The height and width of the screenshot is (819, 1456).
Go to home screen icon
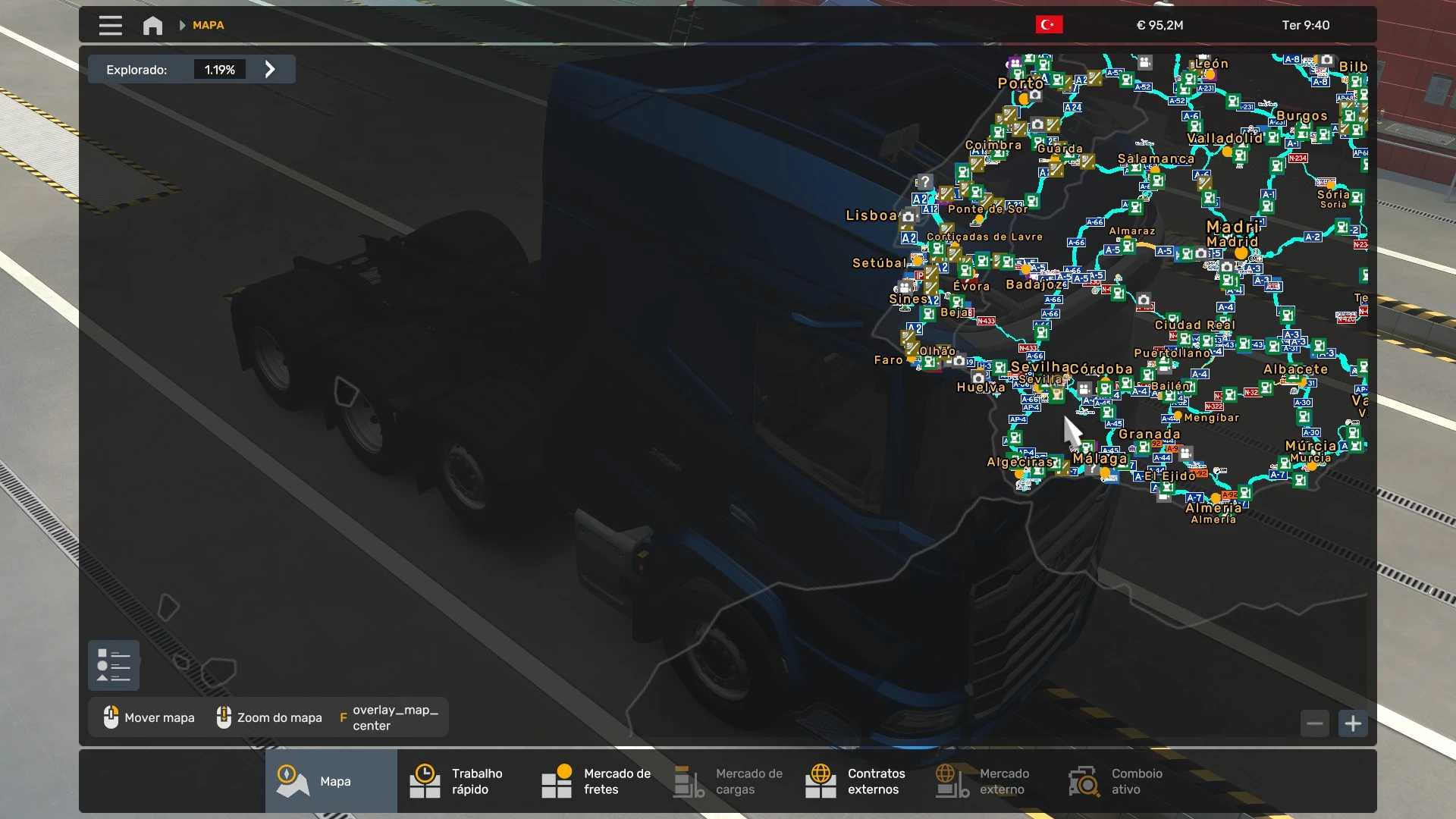(x=152, y=25)
